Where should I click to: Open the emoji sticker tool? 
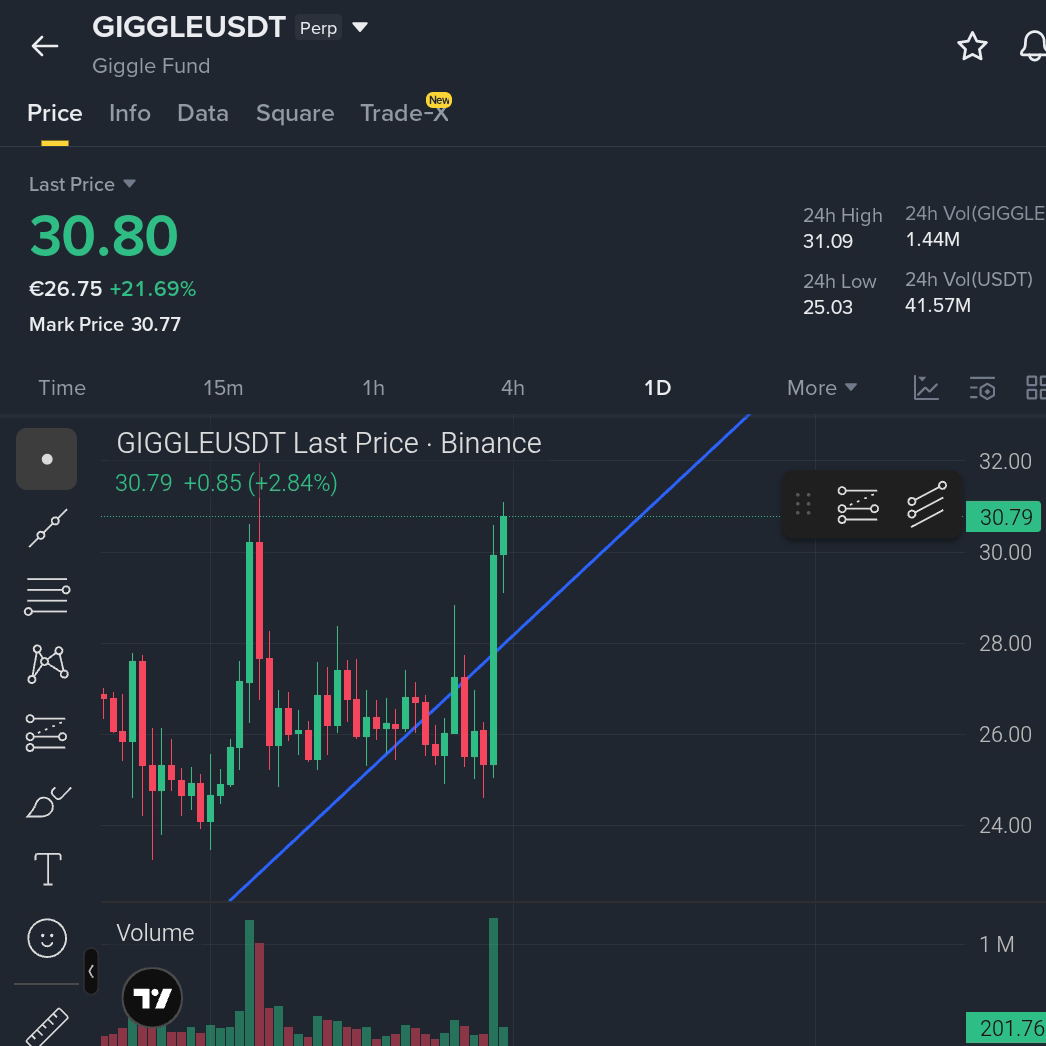point(47,938)
